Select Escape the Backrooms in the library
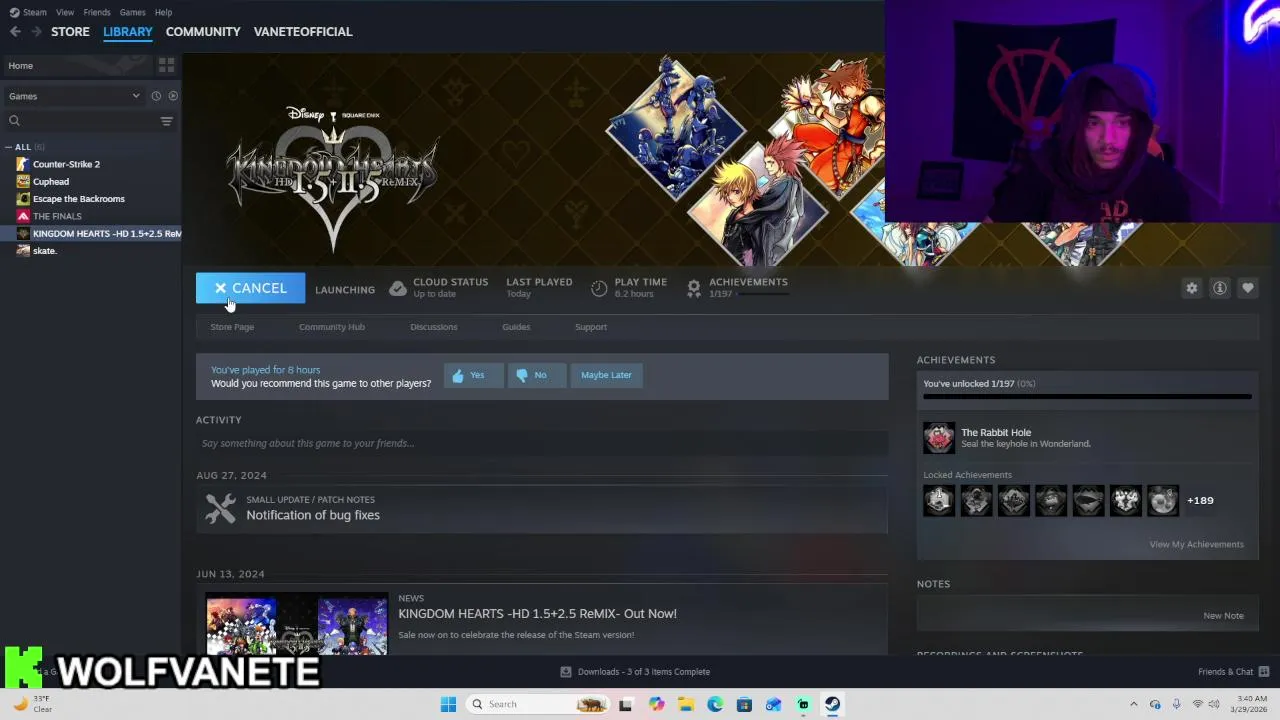1280x720 pixels. (x=79, y=199)
